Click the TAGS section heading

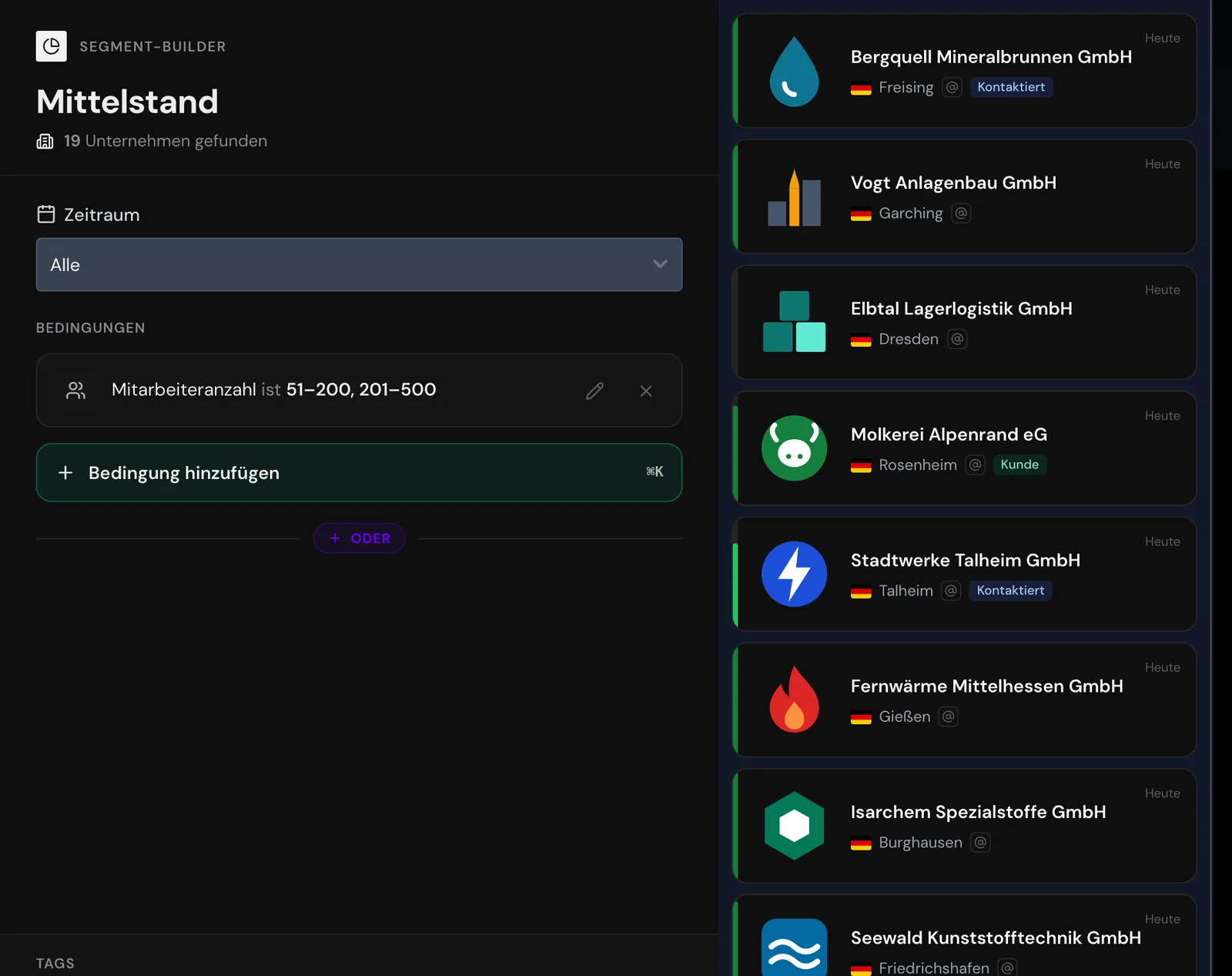pos(55,964)
